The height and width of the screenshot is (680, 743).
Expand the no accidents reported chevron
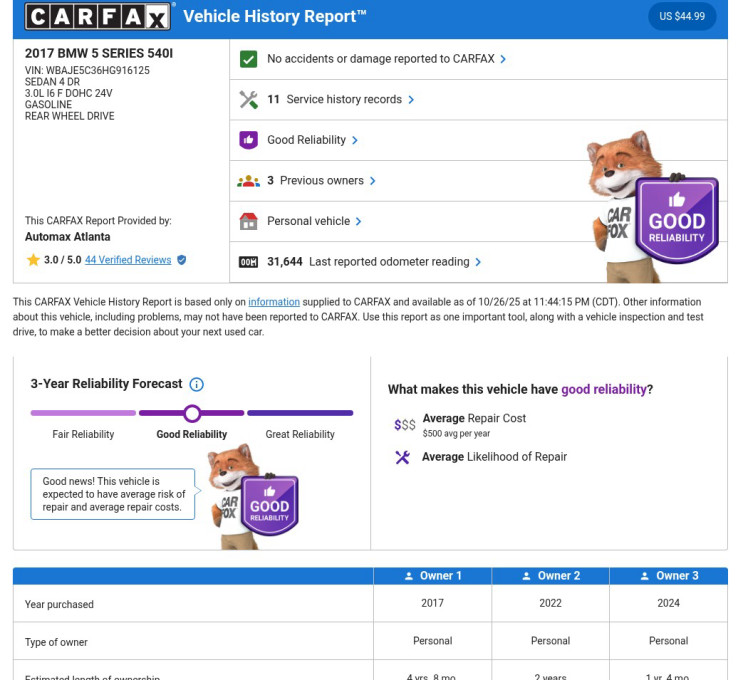(503, 59)
